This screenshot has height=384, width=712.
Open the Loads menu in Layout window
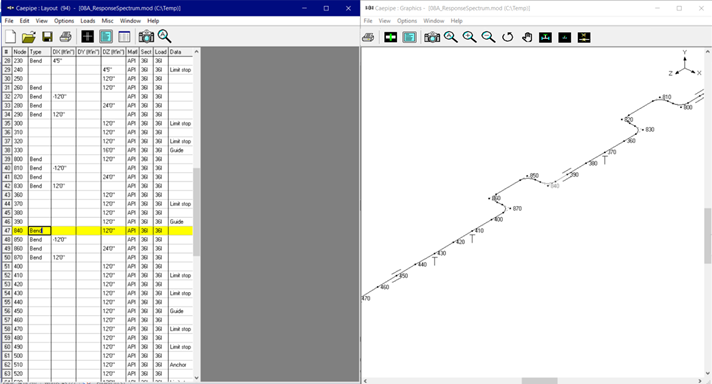pos(88,21)
